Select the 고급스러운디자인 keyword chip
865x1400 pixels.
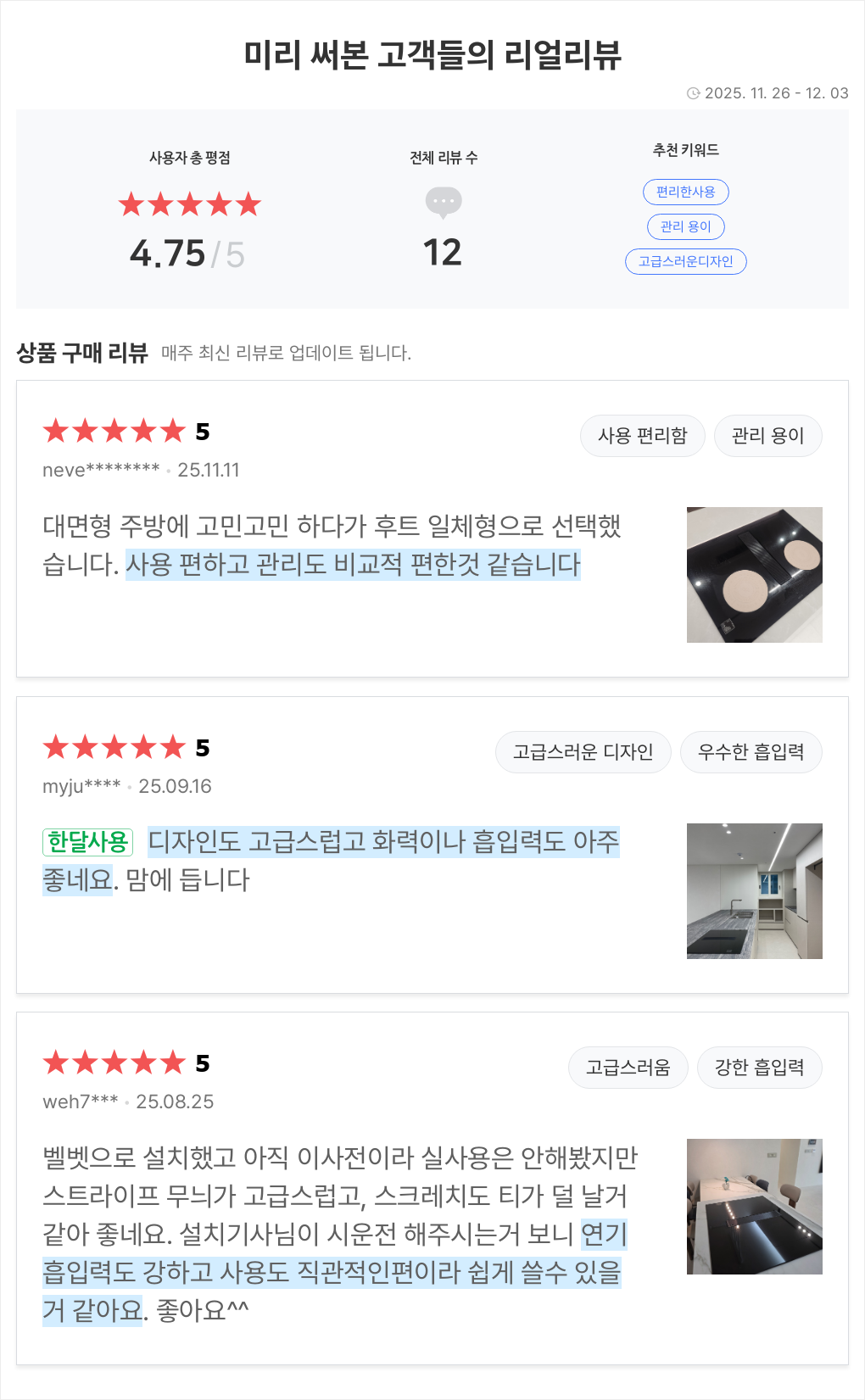tap(685, 261)
